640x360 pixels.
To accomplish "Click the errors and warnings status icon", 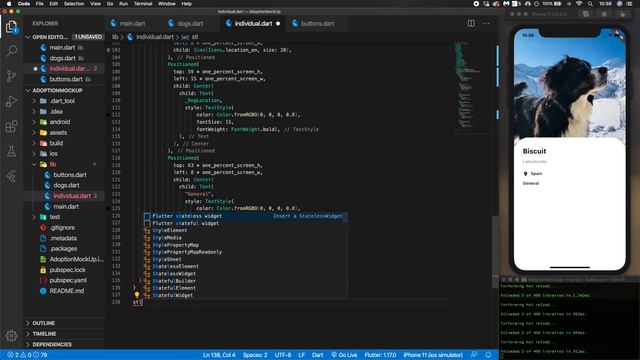I will 28,355.
